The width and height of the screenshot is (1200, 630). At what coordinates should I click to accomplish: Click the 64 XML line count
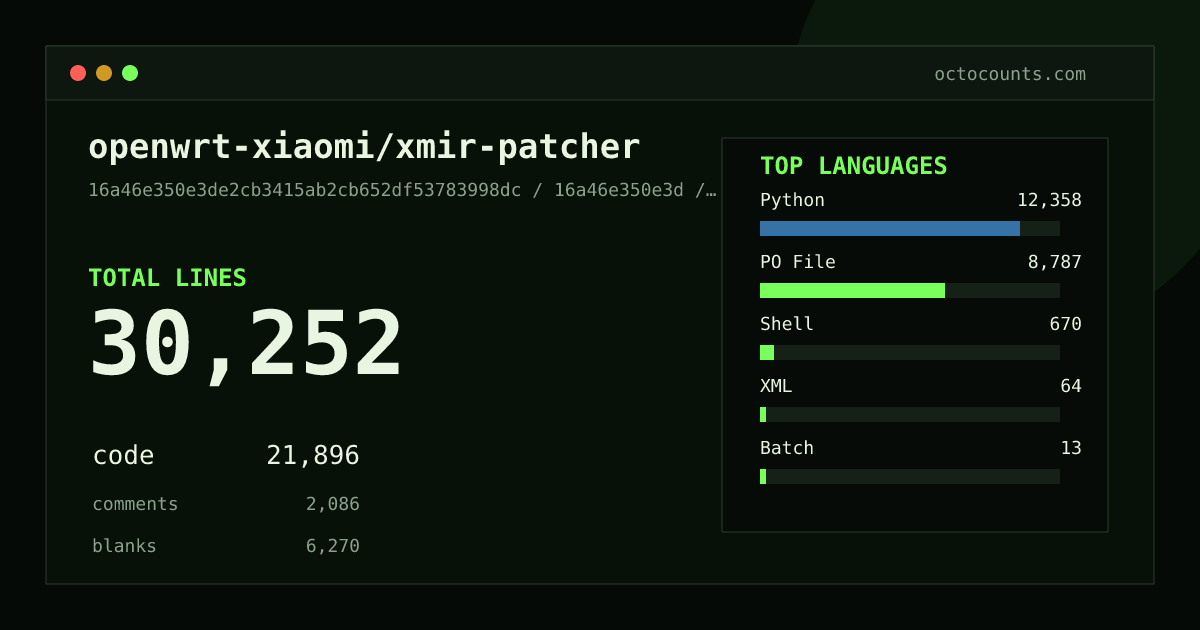pyautogui.click(x=1071, y=386)
